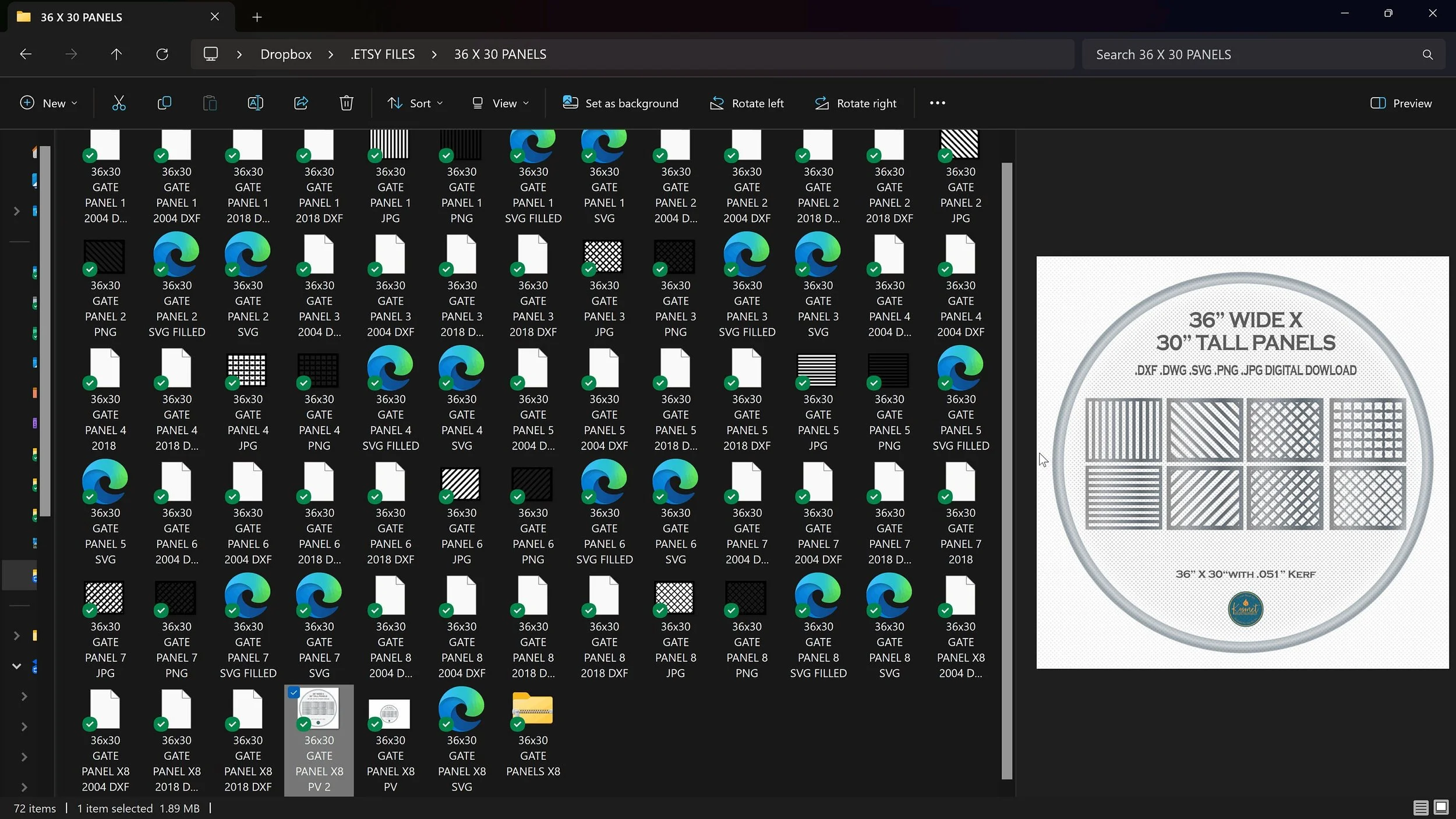Click Rotate right button
This screenshot has width=1456, height=819.
point(856,103)
